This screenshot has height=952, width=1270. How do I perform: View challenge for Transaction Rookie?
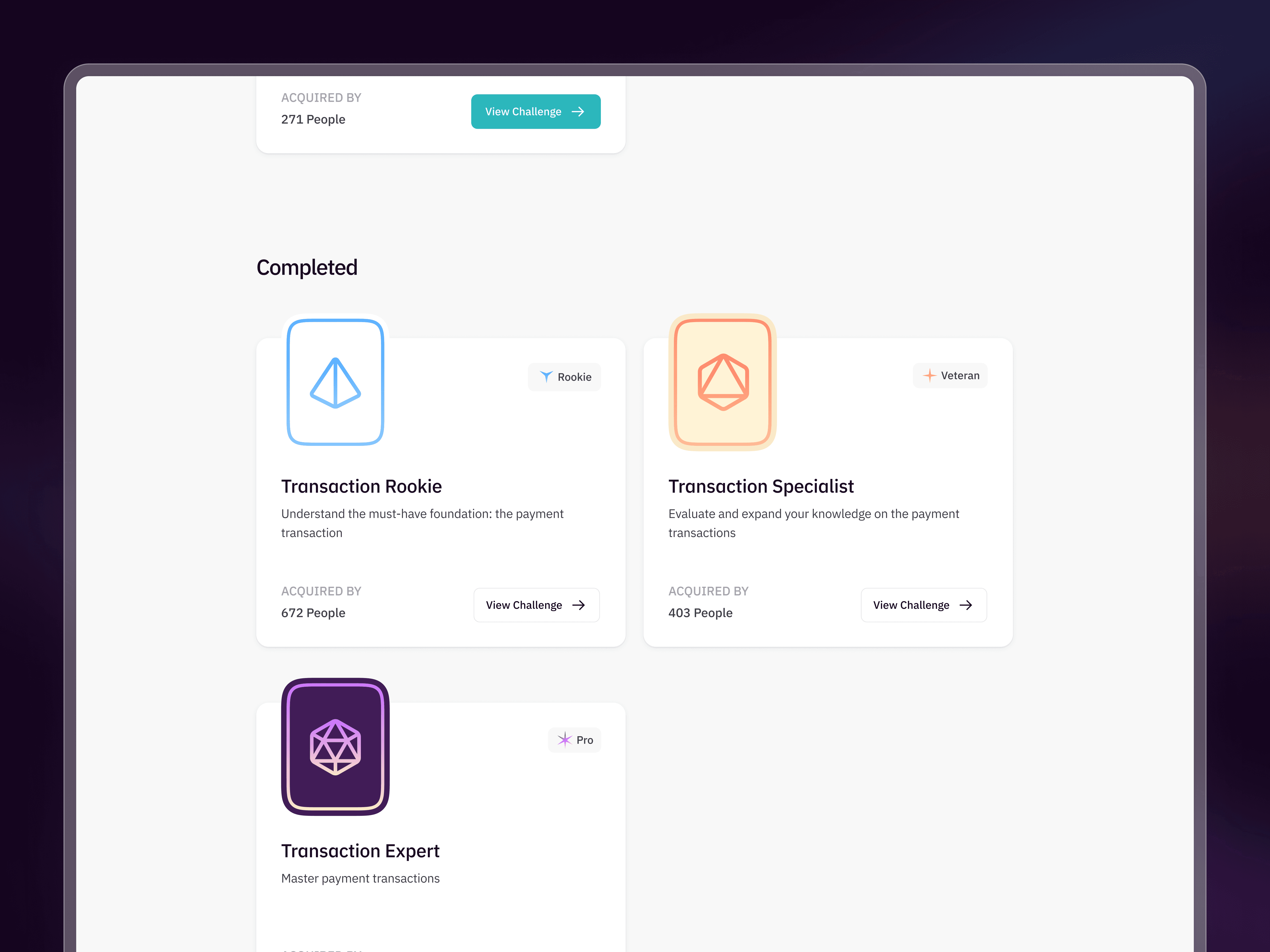(x=536, y=605)
